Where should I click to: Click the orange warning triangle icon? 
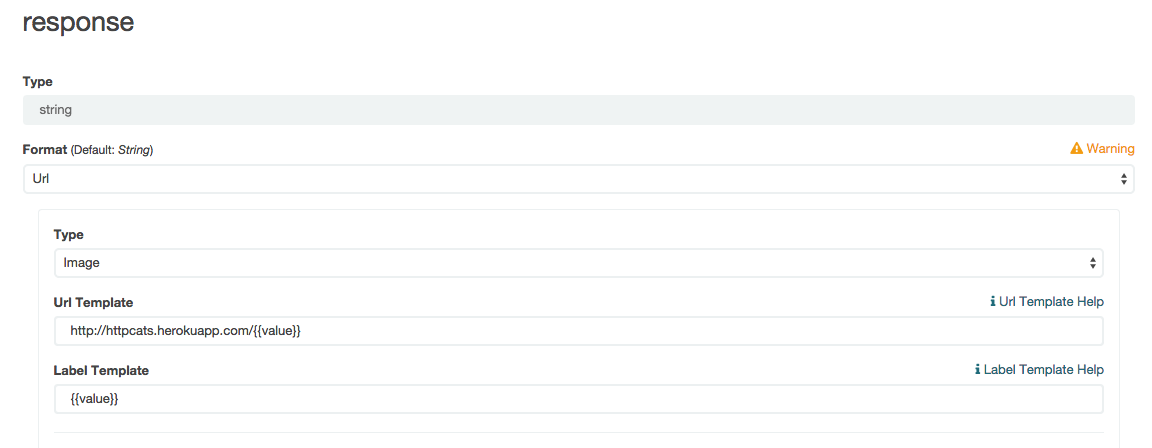click(1076, 149)
